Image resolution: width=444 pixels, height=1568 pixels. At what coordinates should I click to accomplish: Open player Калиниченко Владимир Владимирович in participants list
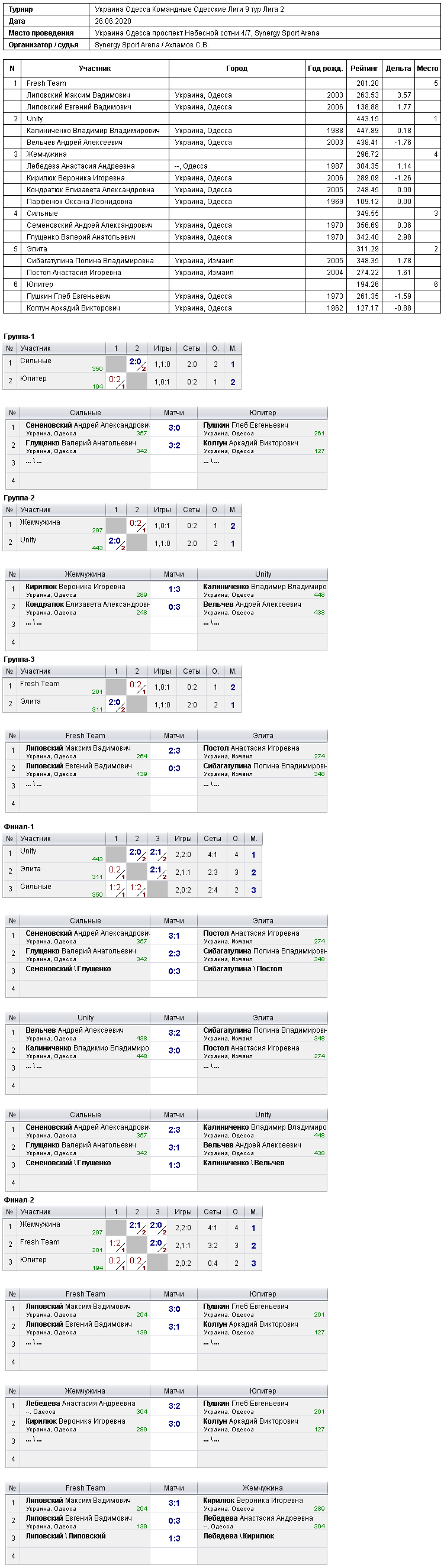click(x=93, y=130)
